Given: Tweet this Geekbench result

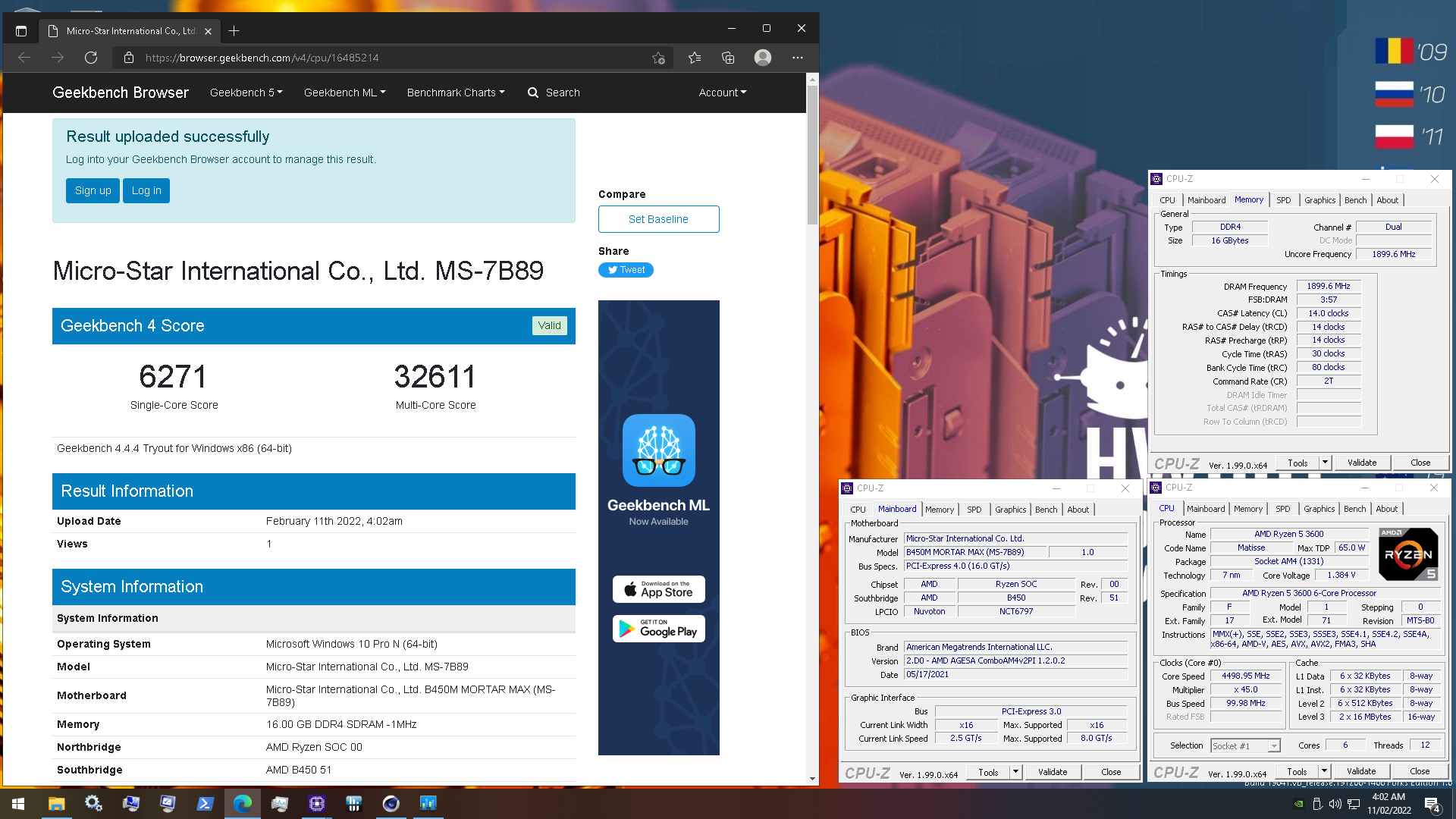Looking at the screenshot, I should coord(626,270).
